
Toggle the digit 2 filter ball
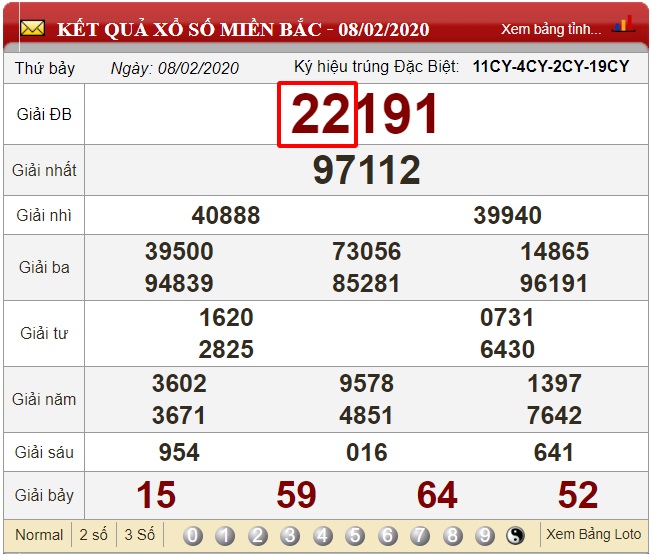(258, 535)
